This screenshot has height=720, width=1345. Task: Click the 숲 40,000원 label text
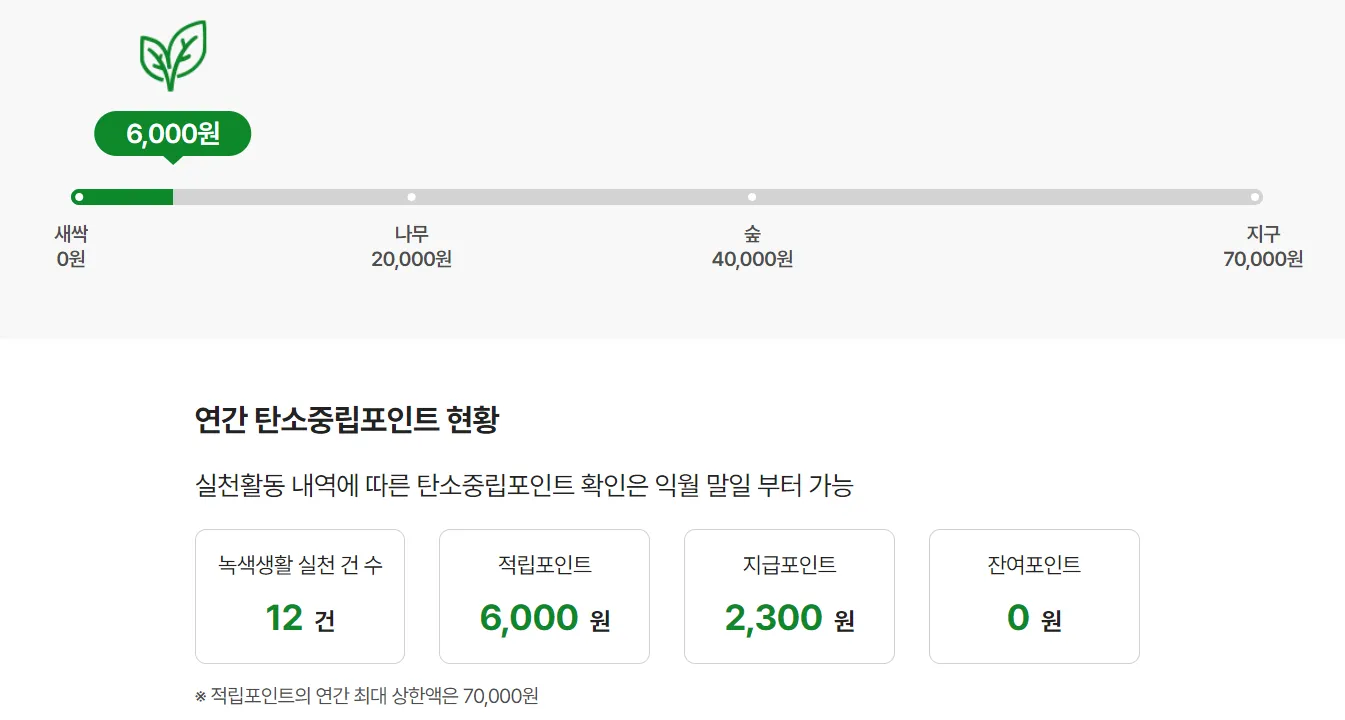(x=751, y=245)
